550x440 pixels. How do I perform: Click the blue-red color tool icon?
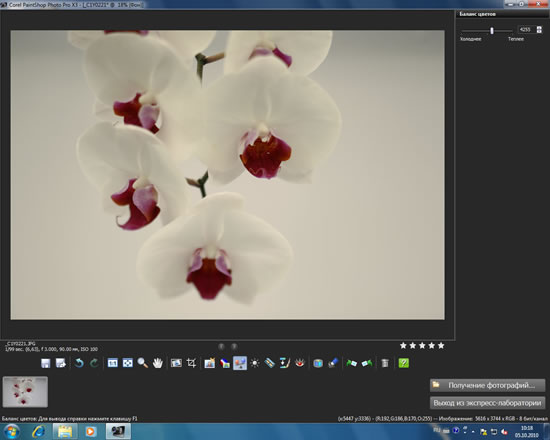pyautogui.click(x=225, y=363)
